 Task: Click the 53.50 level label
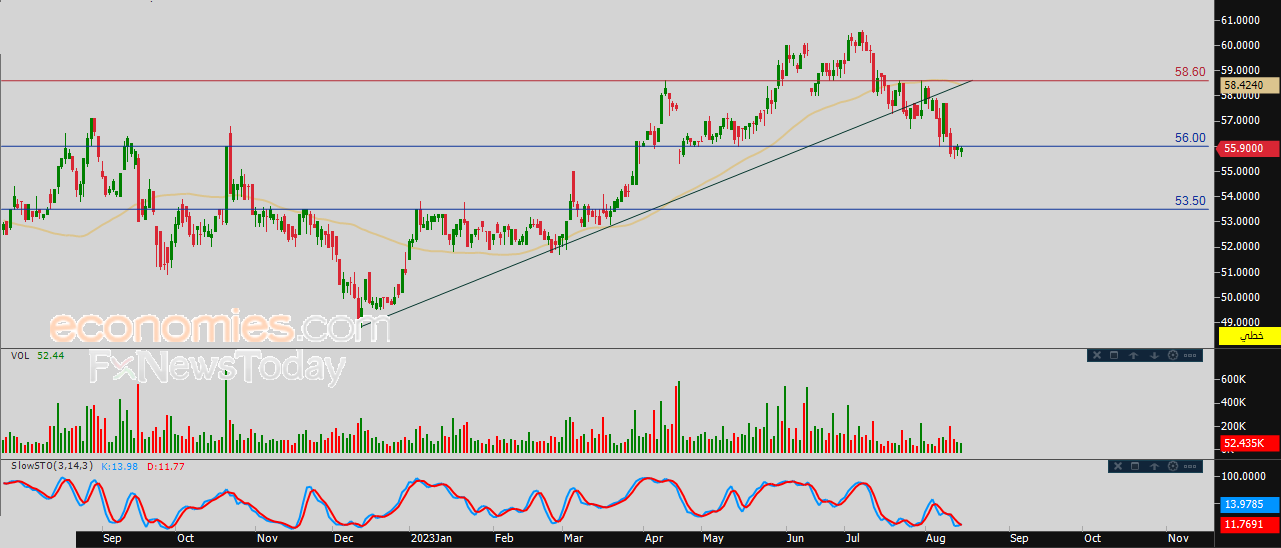coord(1190,201)
